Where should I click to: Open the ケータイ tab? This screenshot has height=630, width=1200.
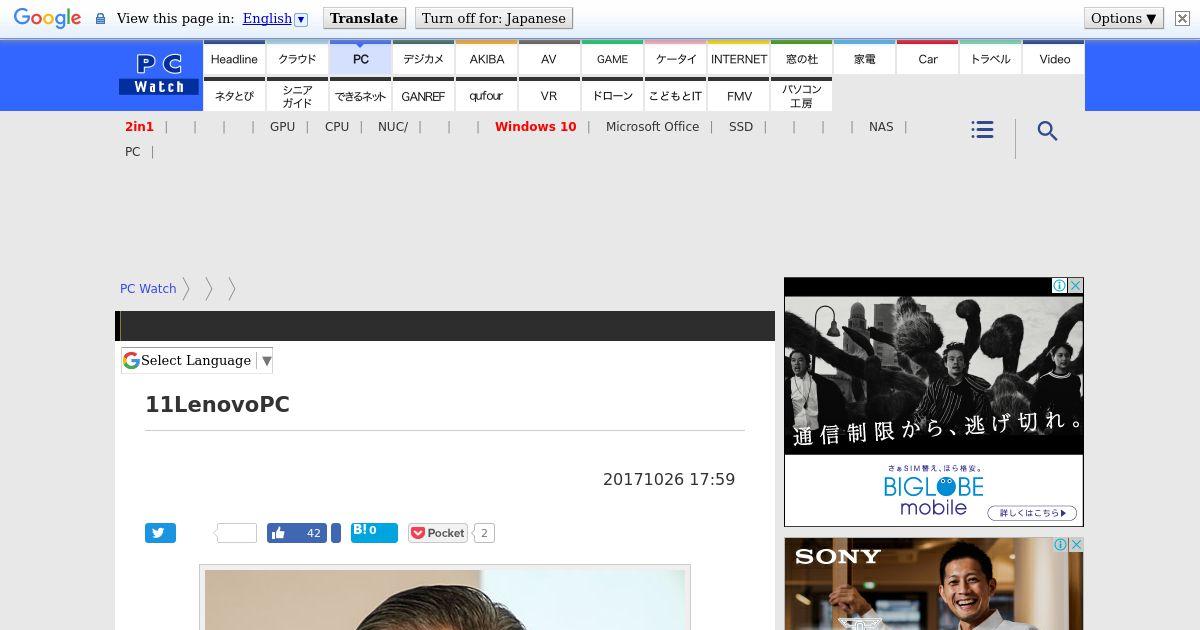(675, 58)
